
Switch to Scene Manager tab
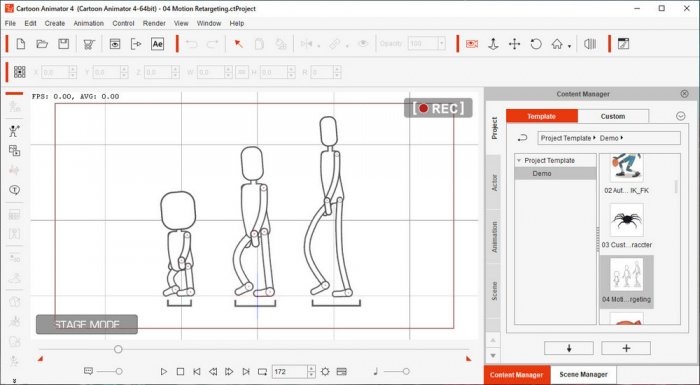pos(583,375)
